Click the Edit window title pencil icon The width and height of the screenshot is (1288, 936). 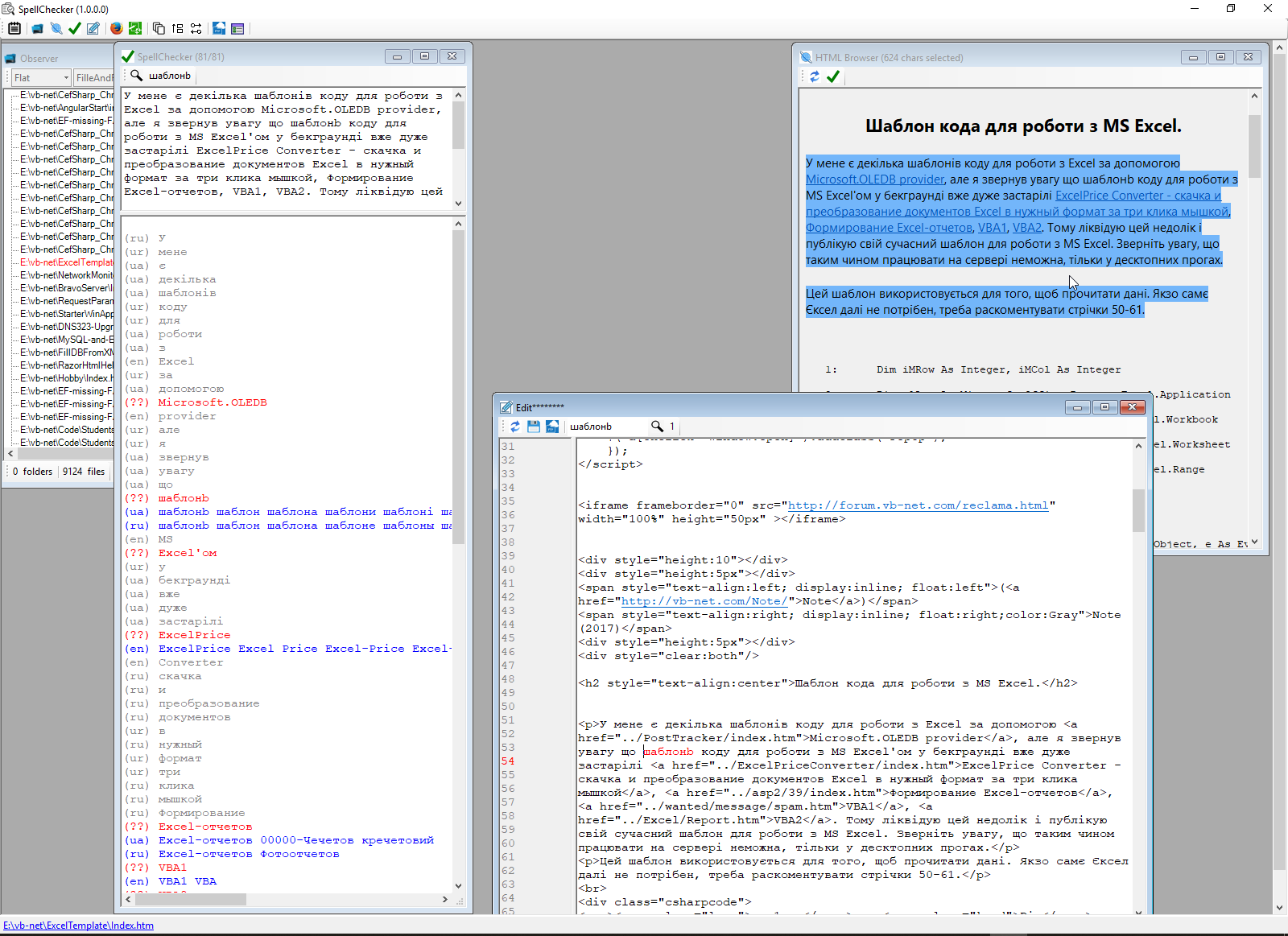click(x=506, y=407)
